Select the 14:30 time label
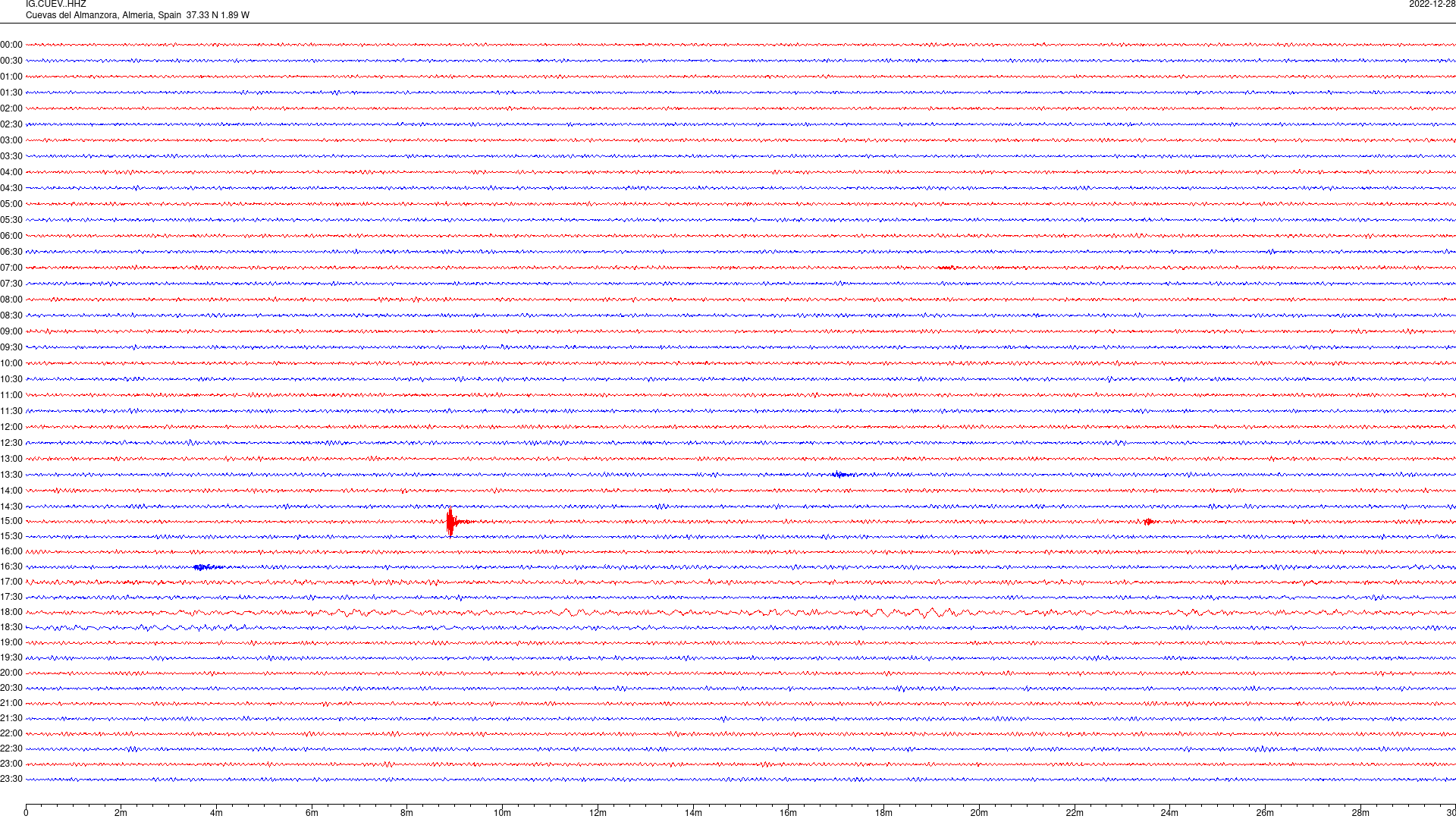The width and height of the screenshot is (1456, 819). [x=11, y=507]
